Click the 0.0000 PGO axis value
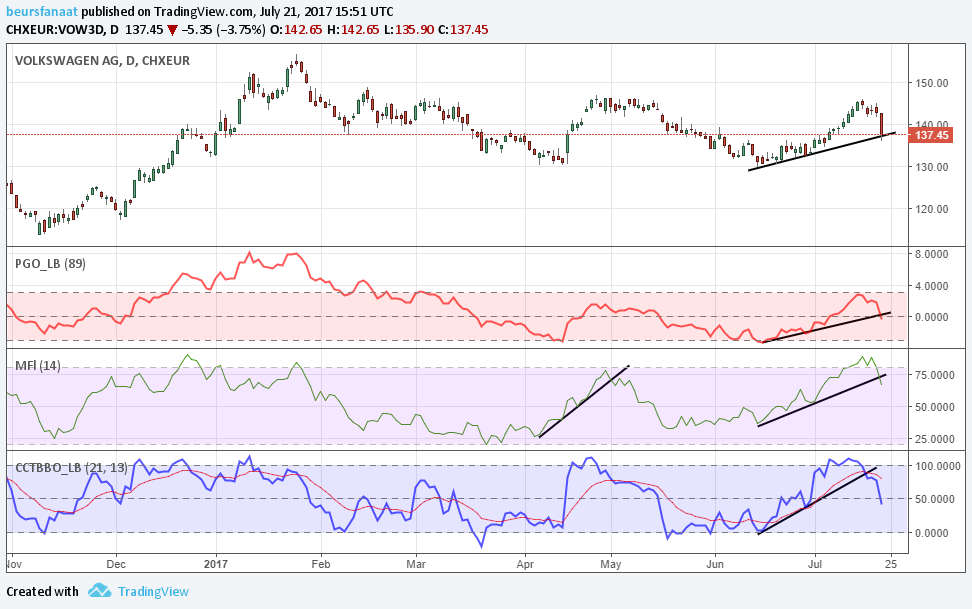Screen dimensions: 972x609 click(x=932, y=317)
